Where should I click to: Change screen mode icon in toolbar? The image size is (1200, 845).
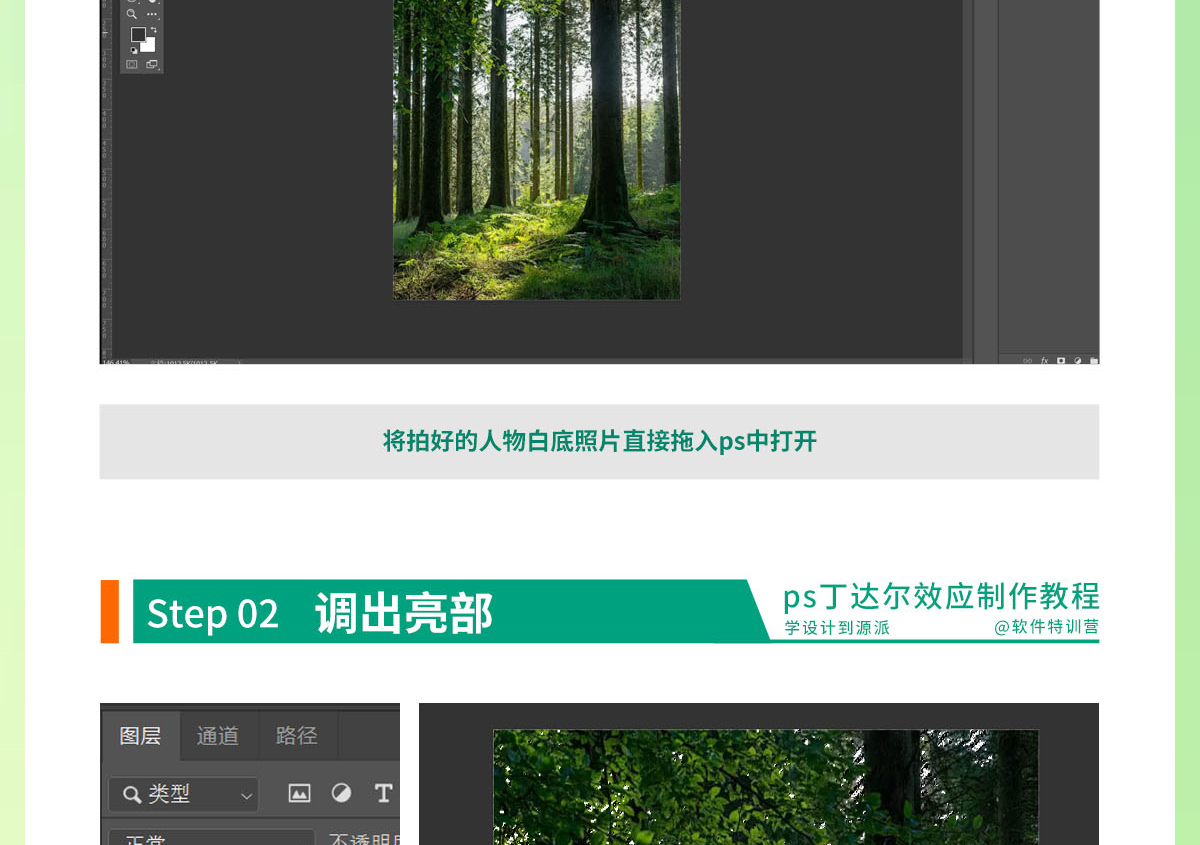tap(152, 65)
